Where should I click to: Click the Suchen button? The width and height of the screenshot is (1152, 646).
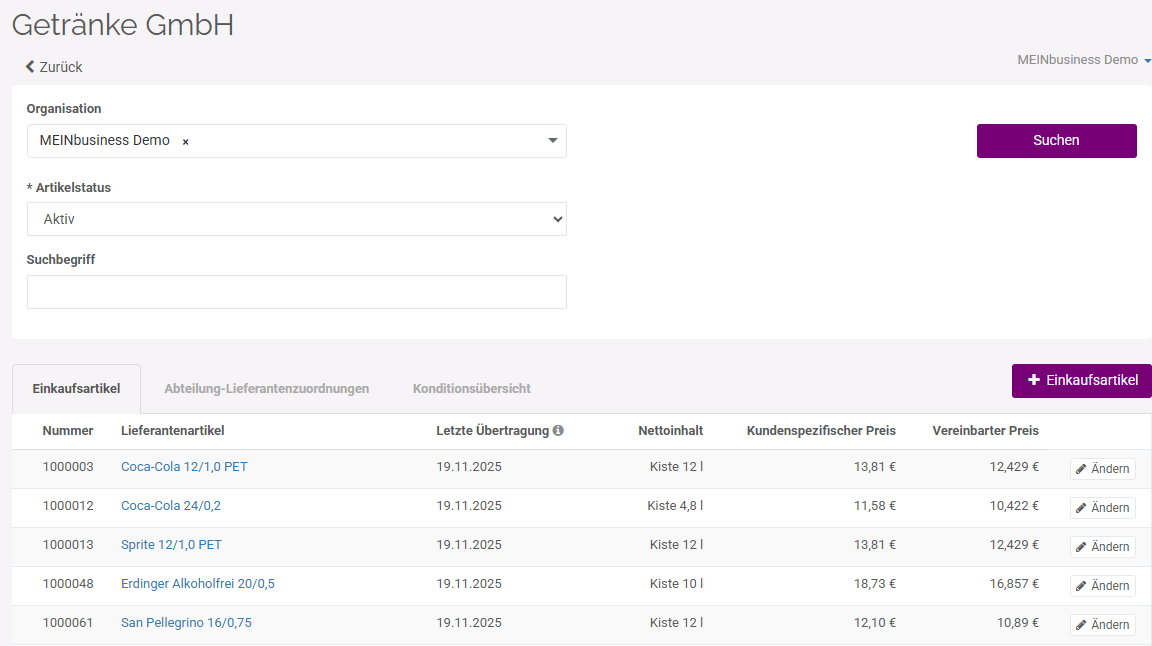1056,140
